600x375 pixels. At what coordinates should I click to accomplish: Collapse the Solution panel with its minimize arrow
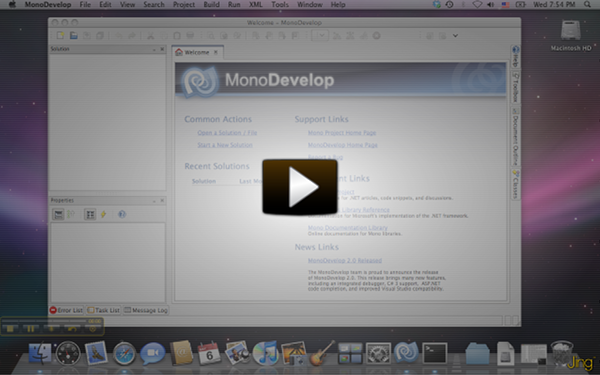coord(154,49)
